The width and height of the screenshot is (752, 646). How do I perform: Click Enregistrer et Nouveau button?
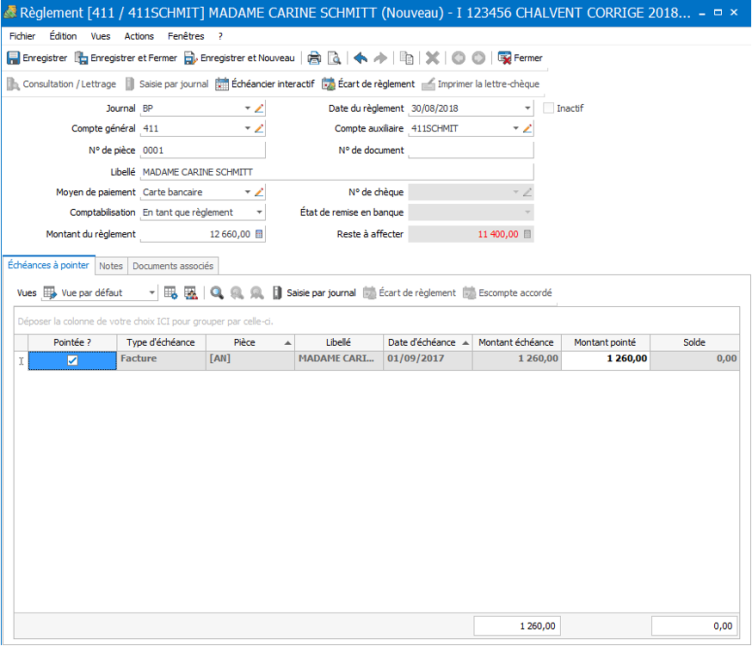click(239, 58)
